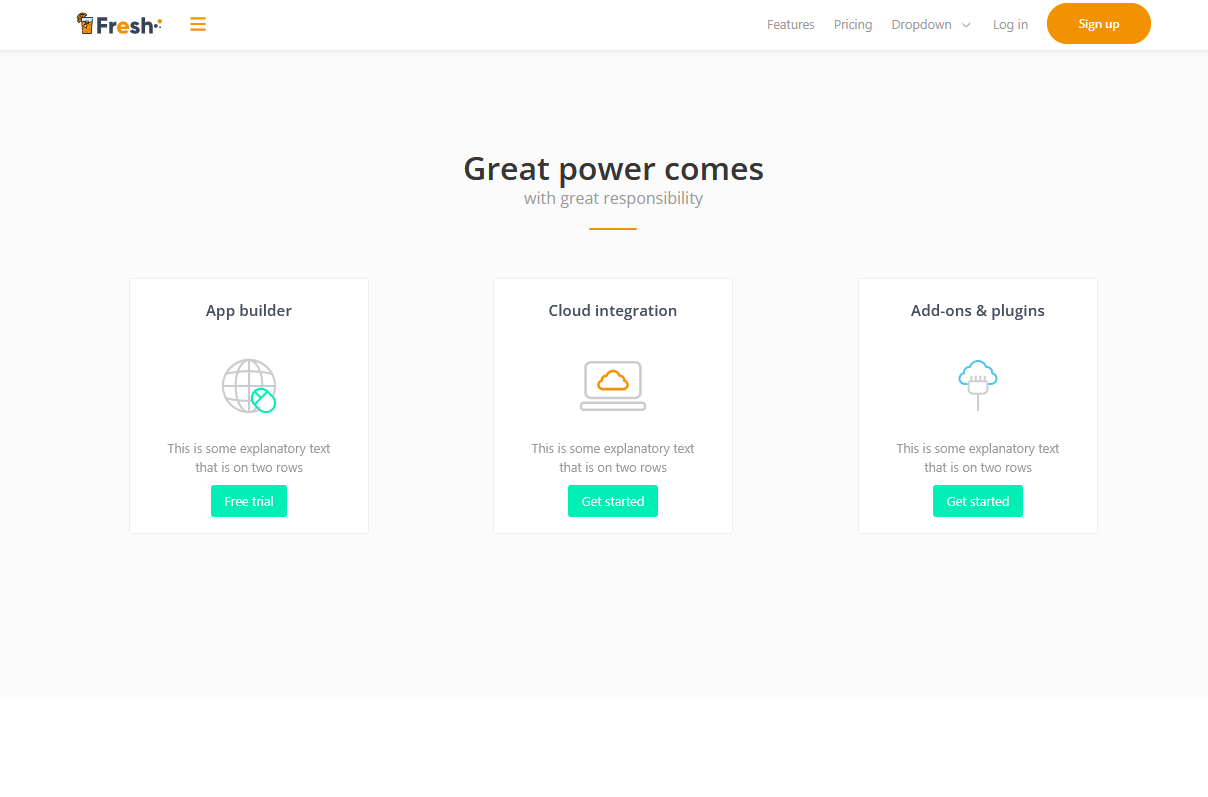Click the globe icon in App builder
Viewport: 1208px width, 797px height.
tap(248, 386)
